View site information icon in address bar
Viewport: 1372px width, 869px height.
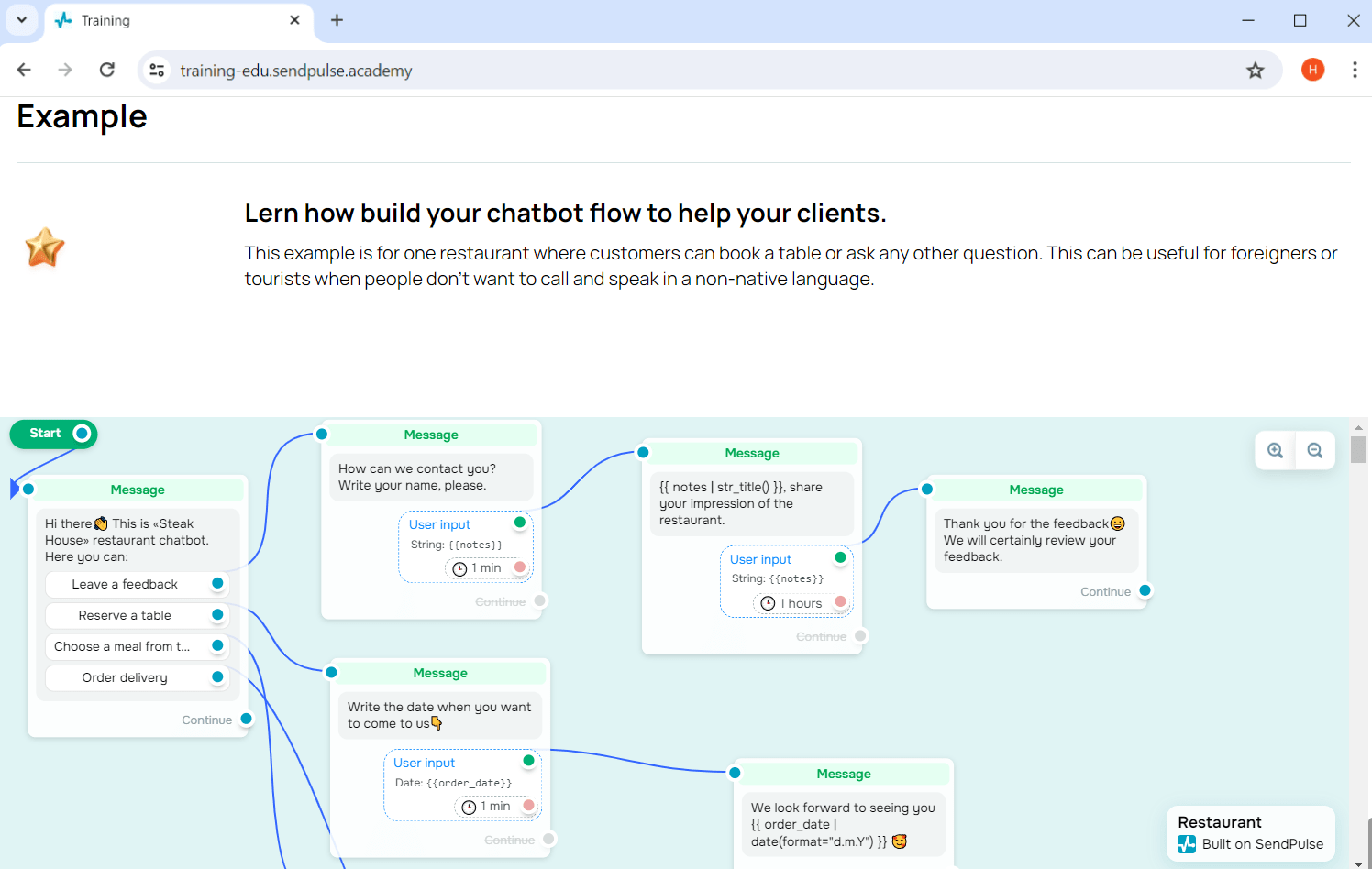point(158,71)
